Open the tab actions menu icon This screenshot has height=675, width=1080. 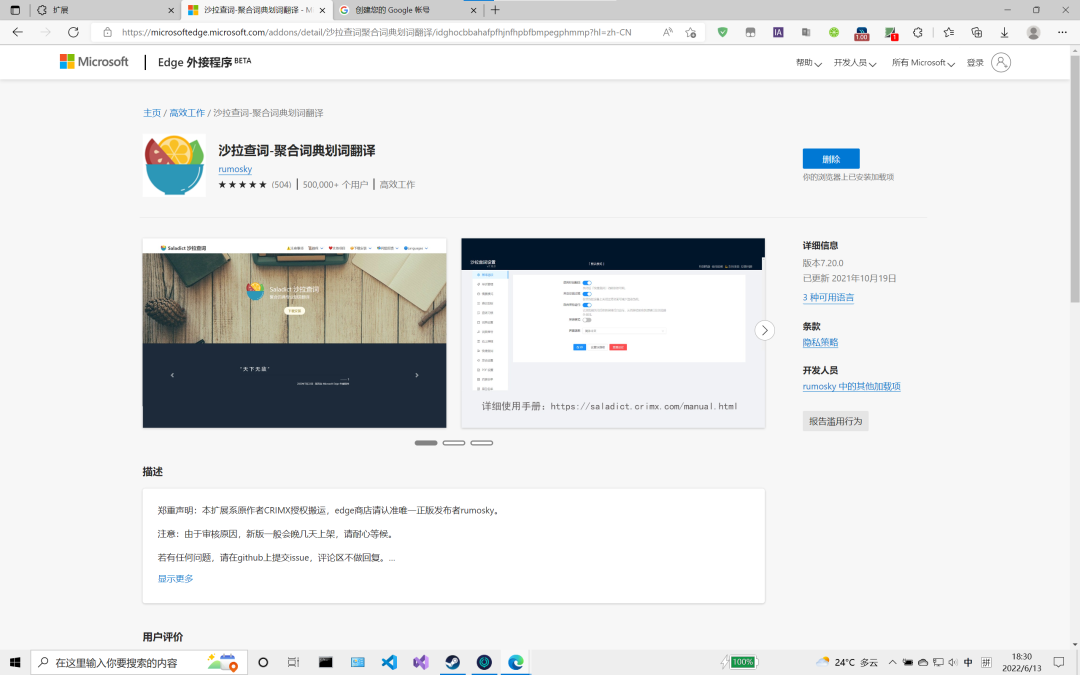click(15, 10)
